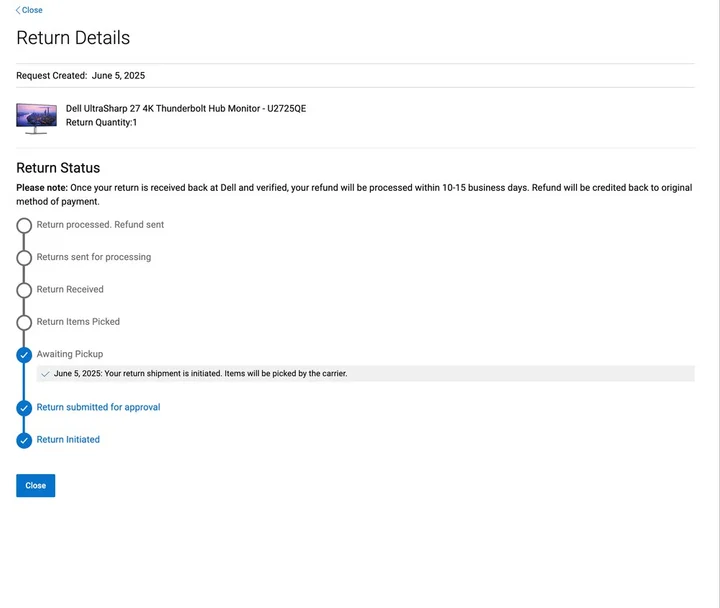The image size is (720, 608).
Task: Click the small checkmark in the June 5 status note
Action: [45, 374]
